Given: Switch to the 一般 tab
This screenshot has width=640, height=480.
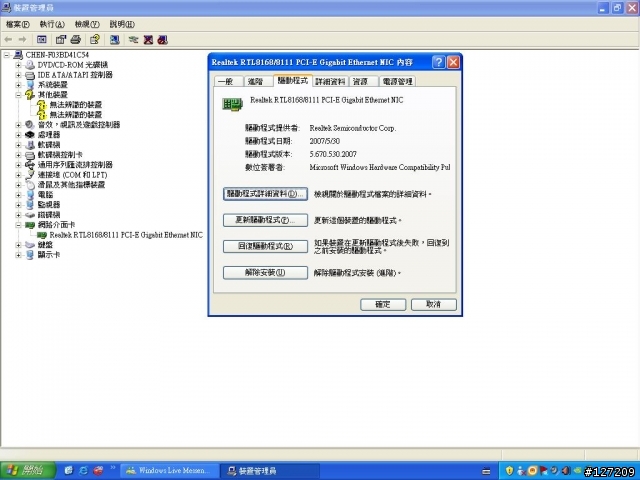Looking at the screenshot, I should click(x=229, y=82).
